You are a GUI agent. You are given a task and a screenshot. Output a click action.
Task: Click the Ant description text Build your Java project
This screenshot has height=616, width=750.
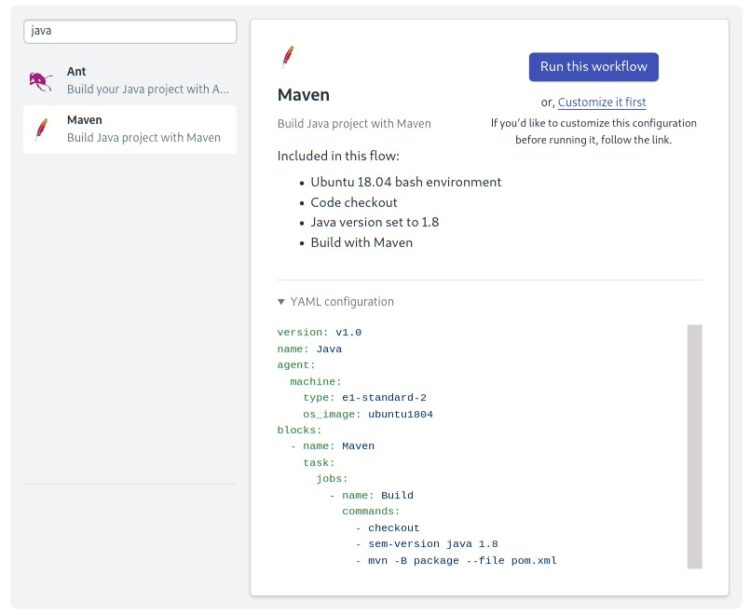pos(148,89)
